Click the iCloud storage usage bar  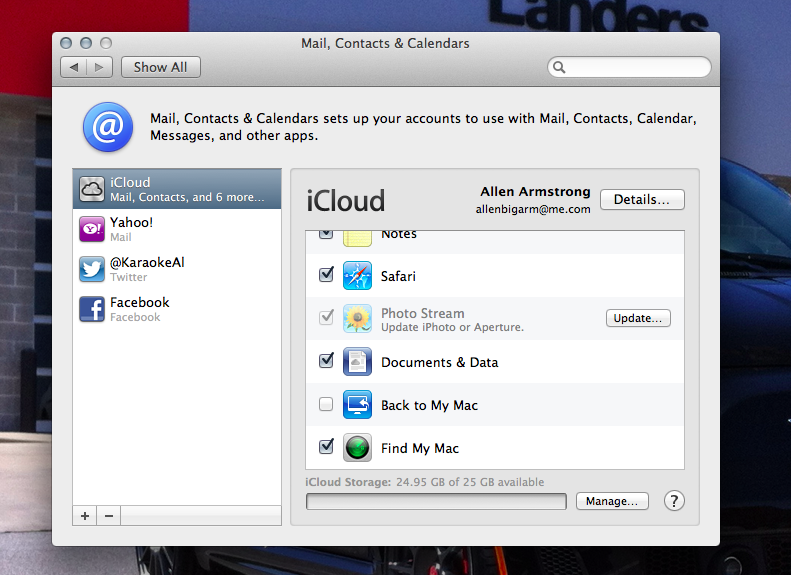(436, 501)
